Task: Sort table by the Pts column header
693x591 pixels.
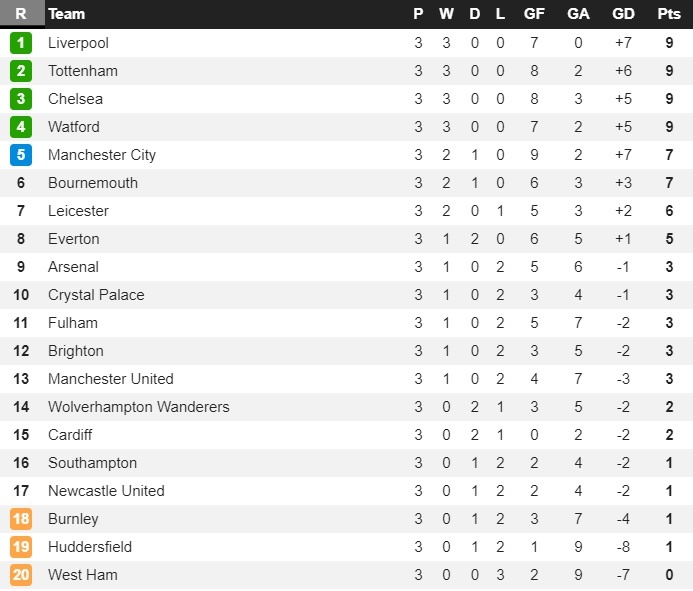Action: tap(668, 14)
